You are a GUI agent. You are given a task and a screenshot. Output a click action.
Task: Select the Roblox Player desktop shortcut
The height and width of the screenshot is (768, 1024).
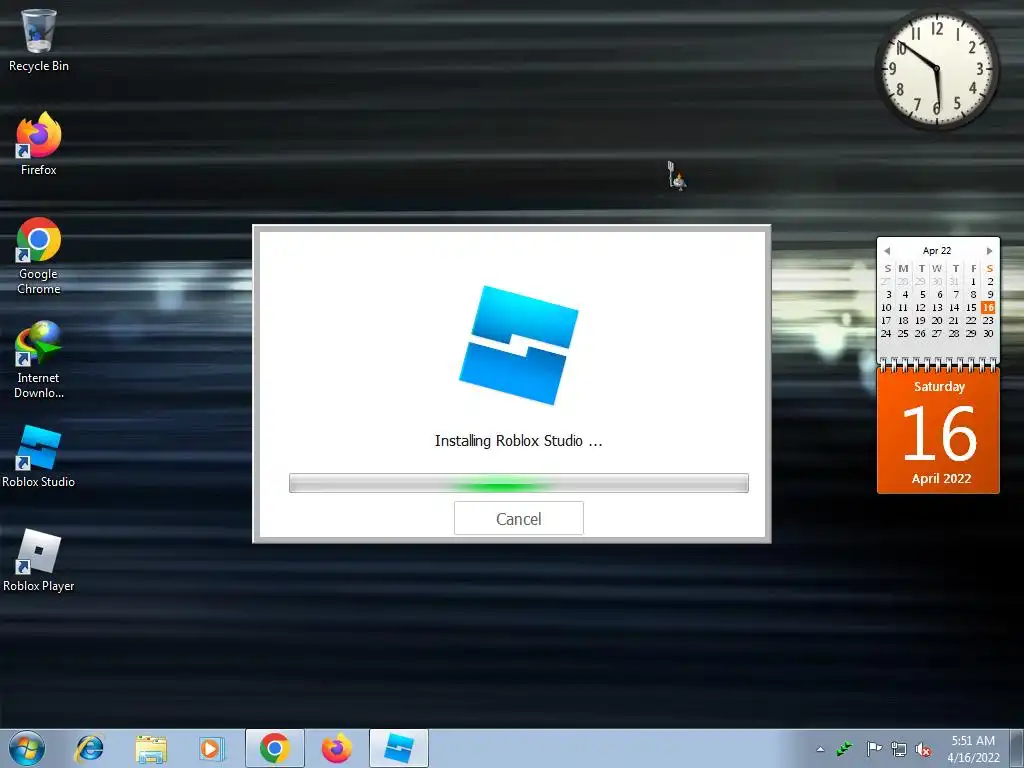39,561
